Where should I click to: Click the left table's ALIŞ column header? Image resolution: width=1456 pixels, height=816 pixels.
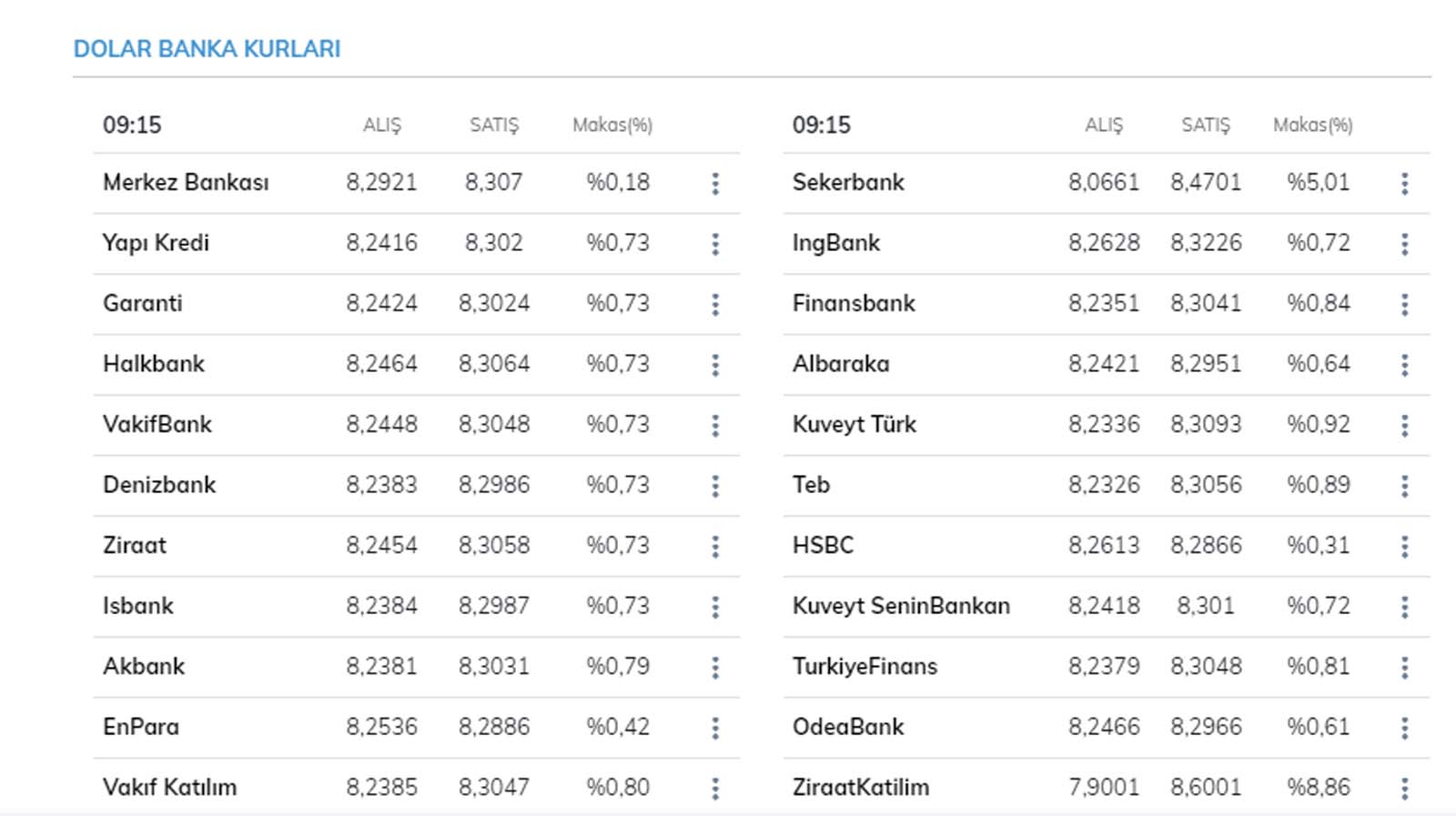click(381, 126)
